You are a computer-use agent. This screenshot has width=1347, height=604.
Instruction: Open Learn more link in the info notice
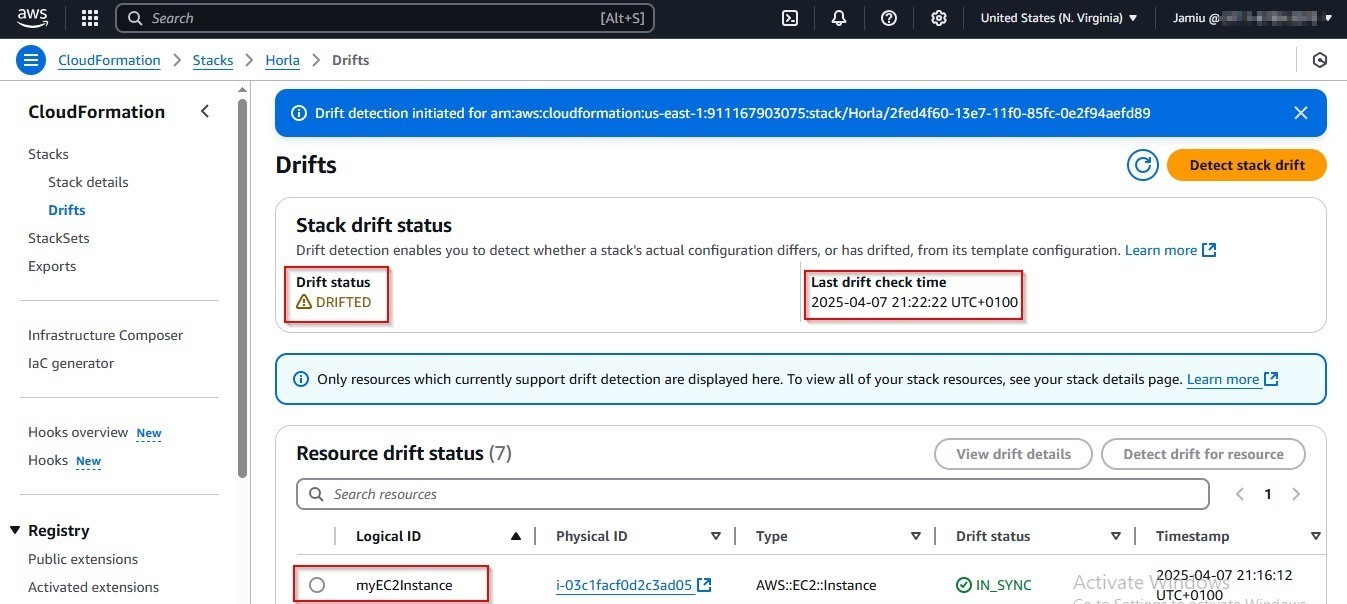(1232, 379)
